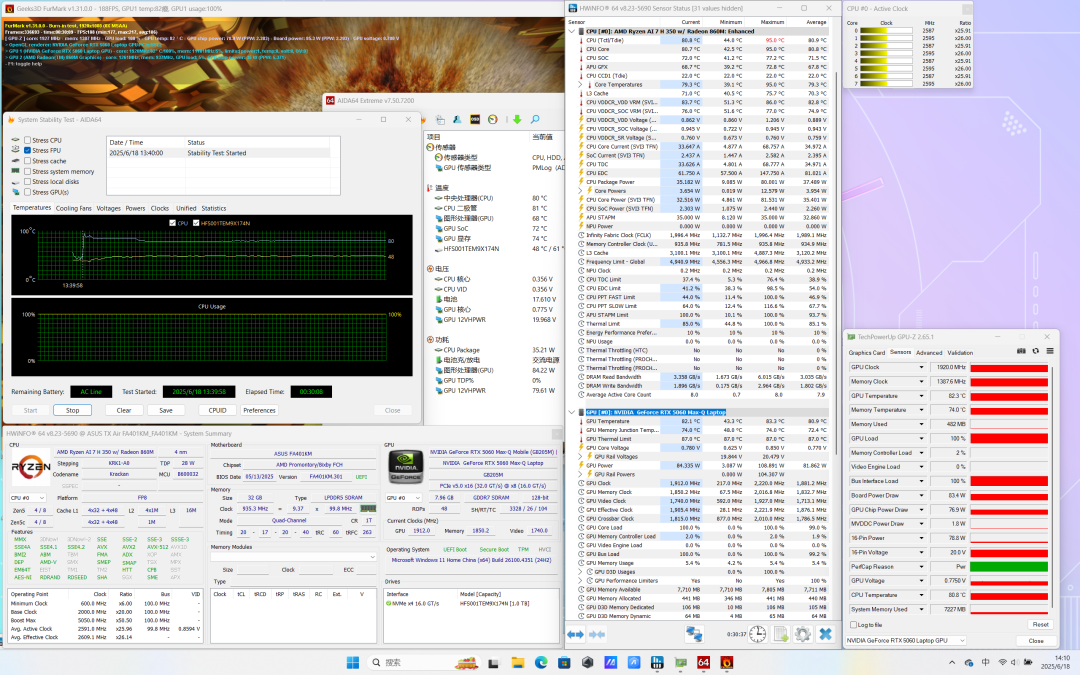Click AIDA64 taskbar icon
The width and height of the screenshot is (1080, 675).
tap(703, 663)
